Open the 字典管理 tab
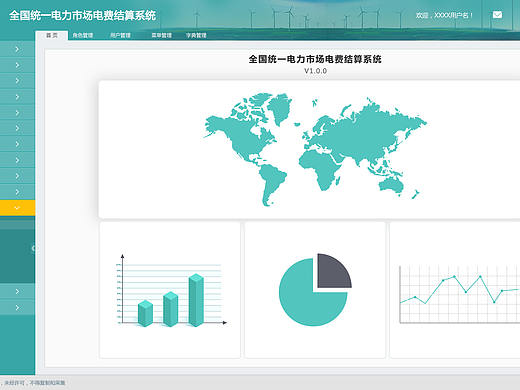Viewport: 520px width, 390px height. (196, 35)
